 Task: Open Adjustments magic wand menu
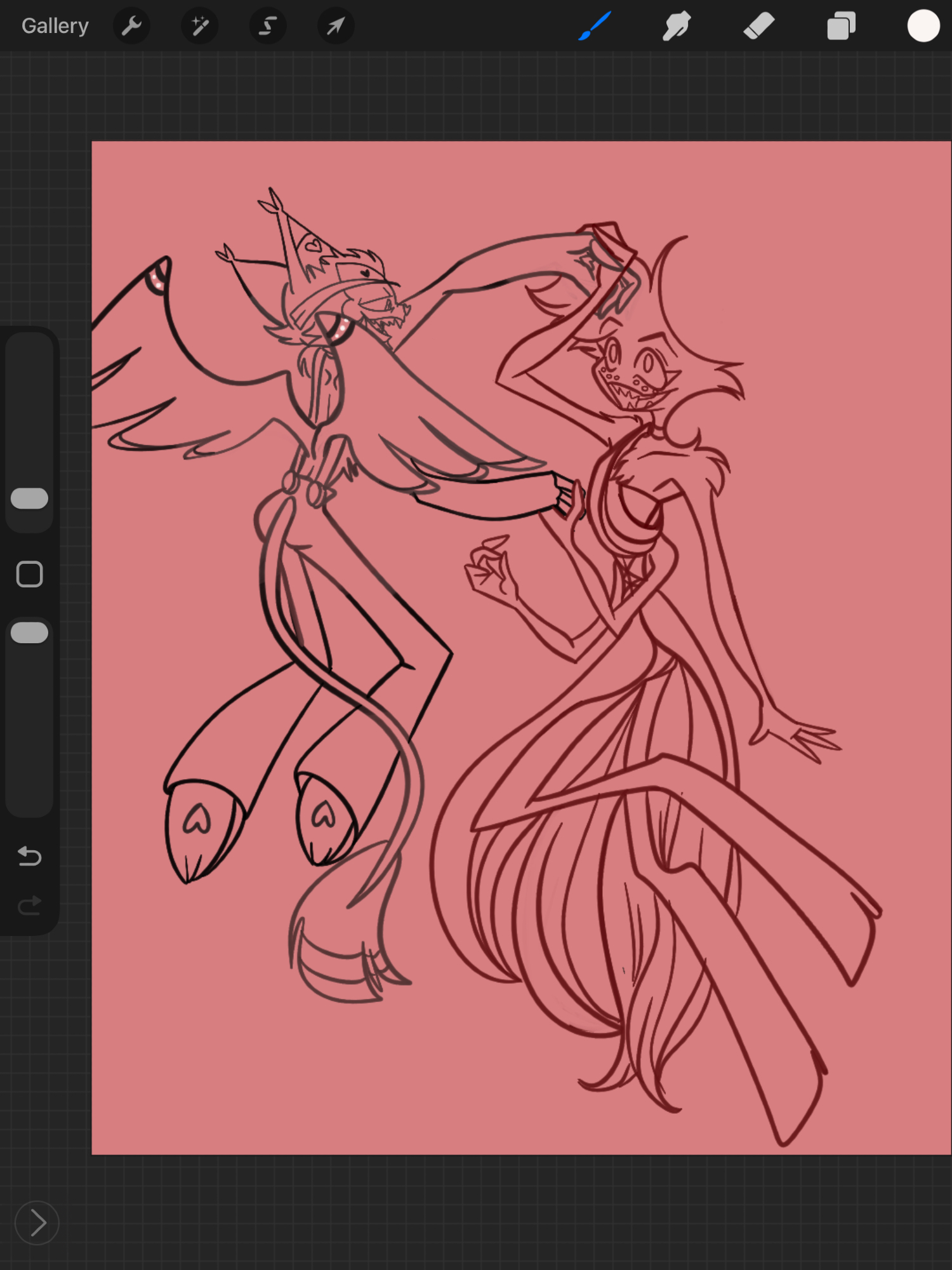200,27
